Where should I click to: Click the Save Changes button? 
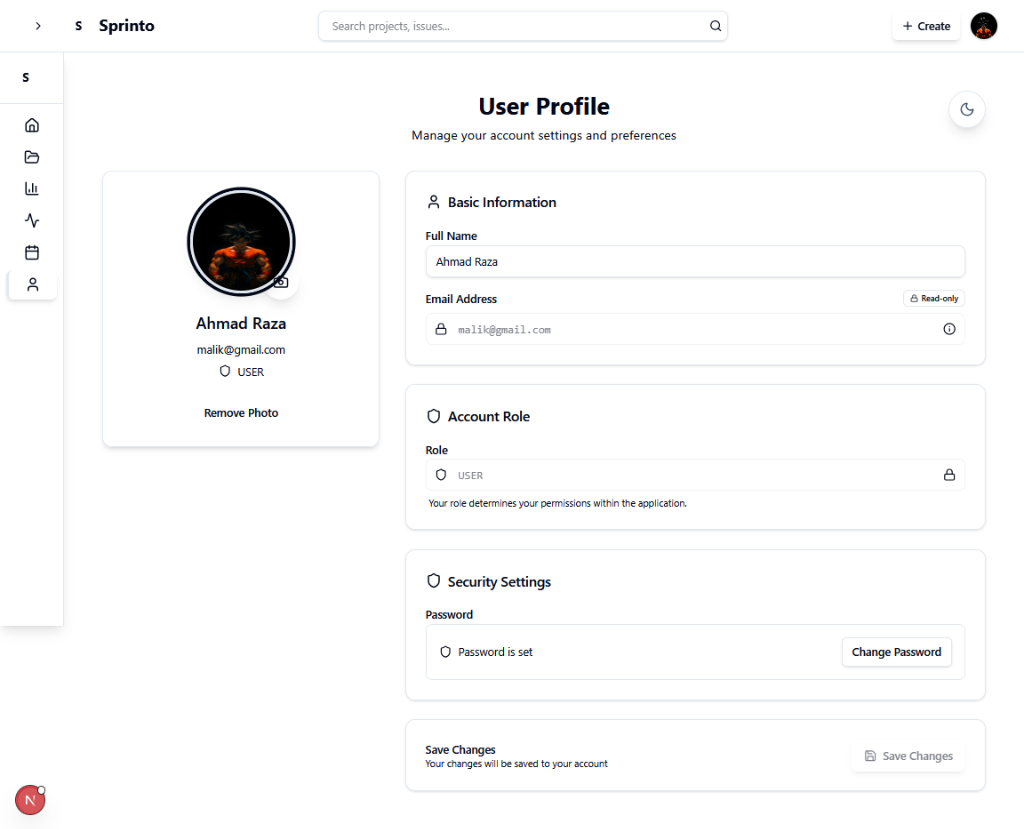tap(908, 756)
